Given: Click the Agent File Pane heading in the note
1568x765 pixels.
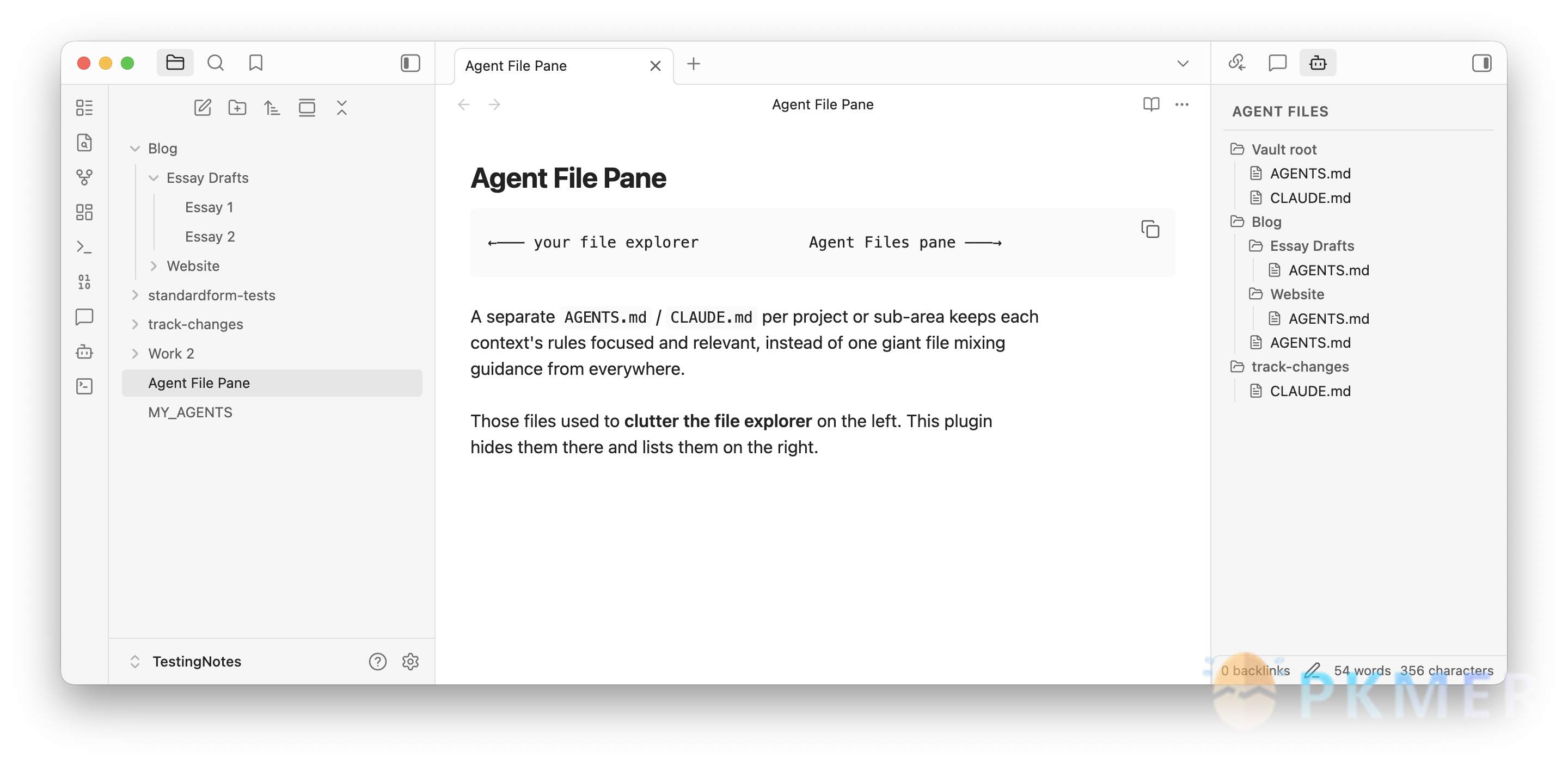Looking at the screenshot, I should coord(568,177).
